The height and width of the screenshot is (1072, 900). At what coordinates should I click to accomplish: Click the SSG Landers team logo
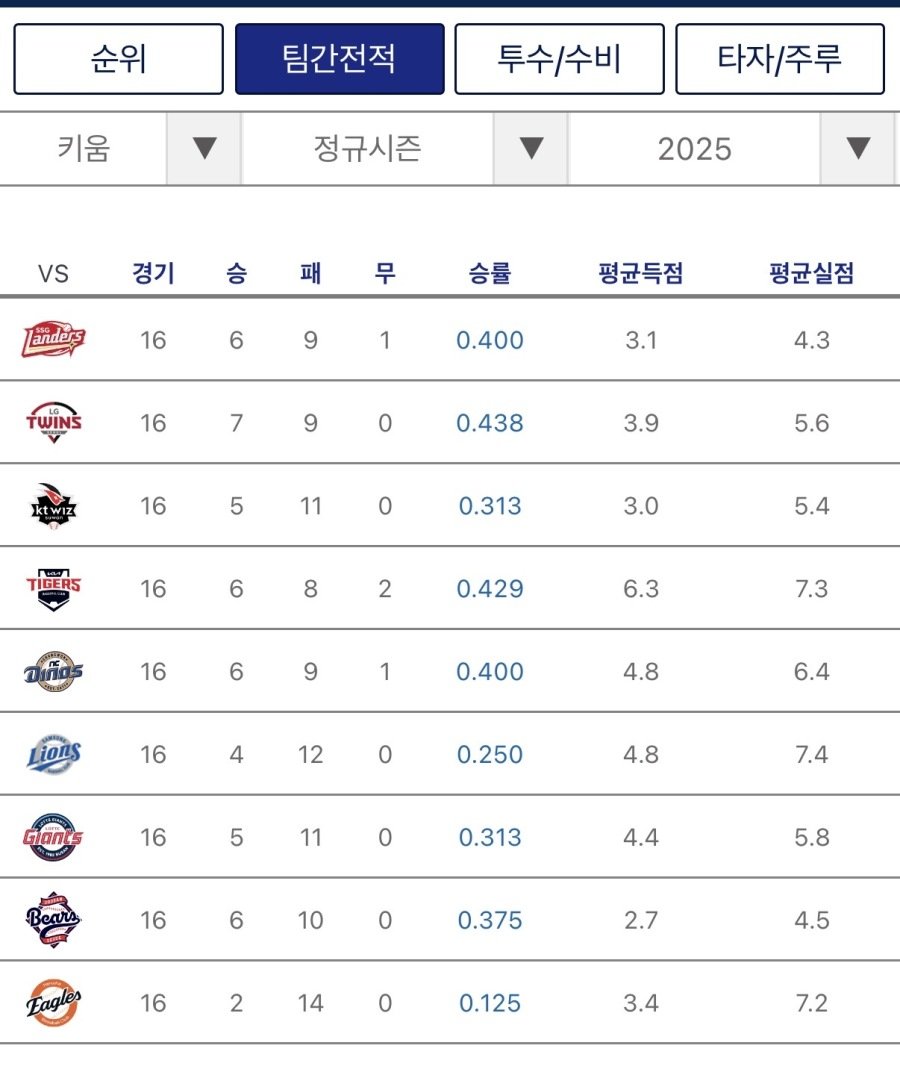(54, 340)
